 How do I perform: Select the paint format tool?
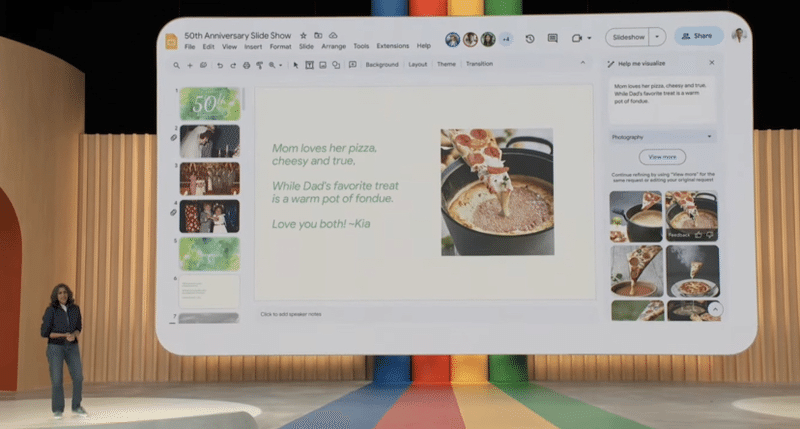260,65
